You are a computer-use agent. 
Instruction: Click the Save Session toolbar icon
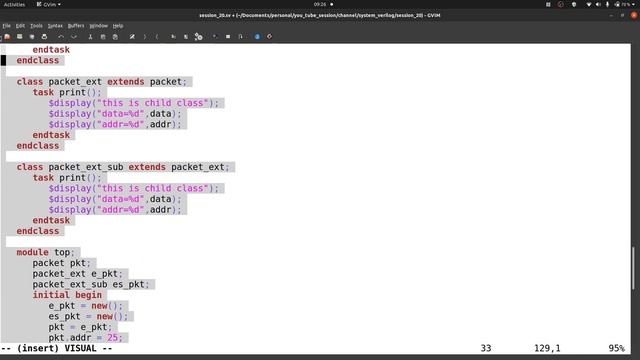186,37
